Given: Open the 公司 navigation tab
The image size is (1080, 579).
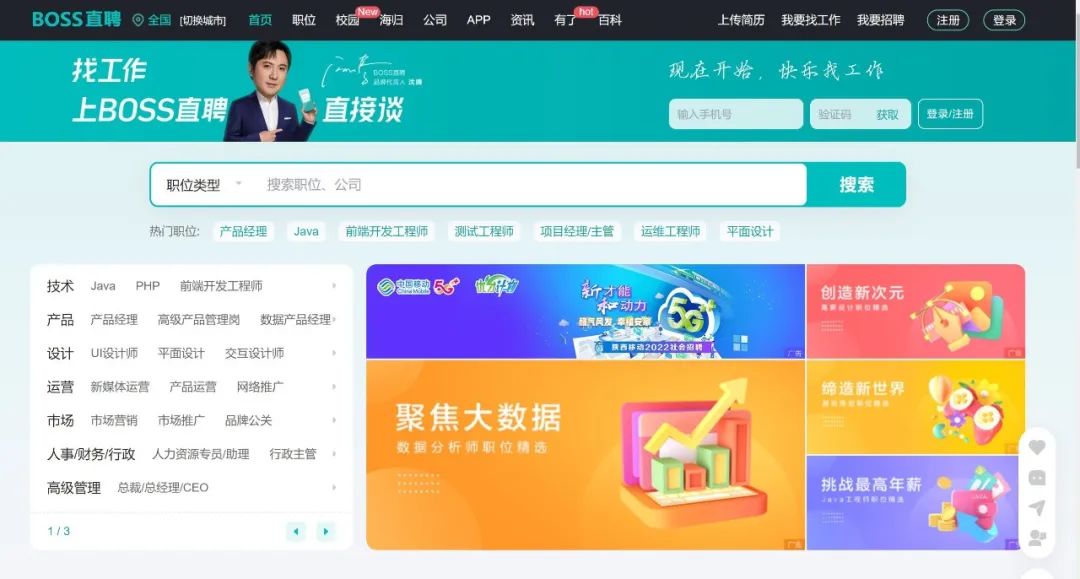Looking at the screenshot, I should tap(435, 20).
